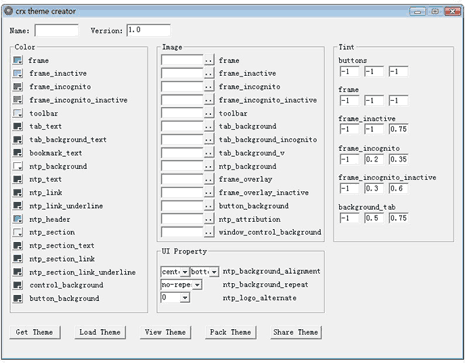Select the tab_text color icon
Screen dimensions: 465x363
(x=18, y=126)
